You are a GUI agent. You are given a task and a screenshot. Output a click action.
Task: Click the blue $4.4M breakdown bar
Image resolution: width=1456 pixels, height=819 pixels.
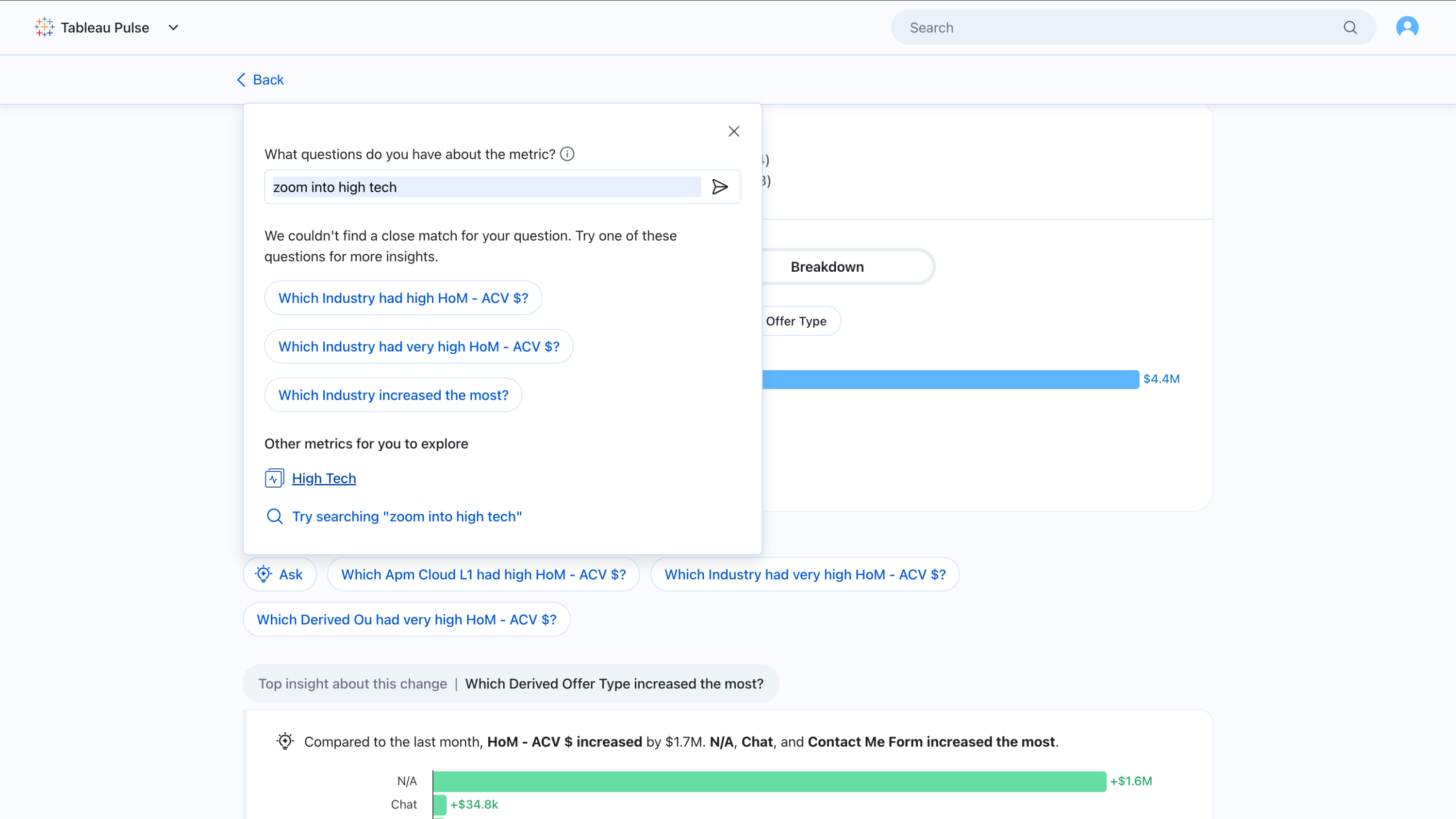point(950,379)
